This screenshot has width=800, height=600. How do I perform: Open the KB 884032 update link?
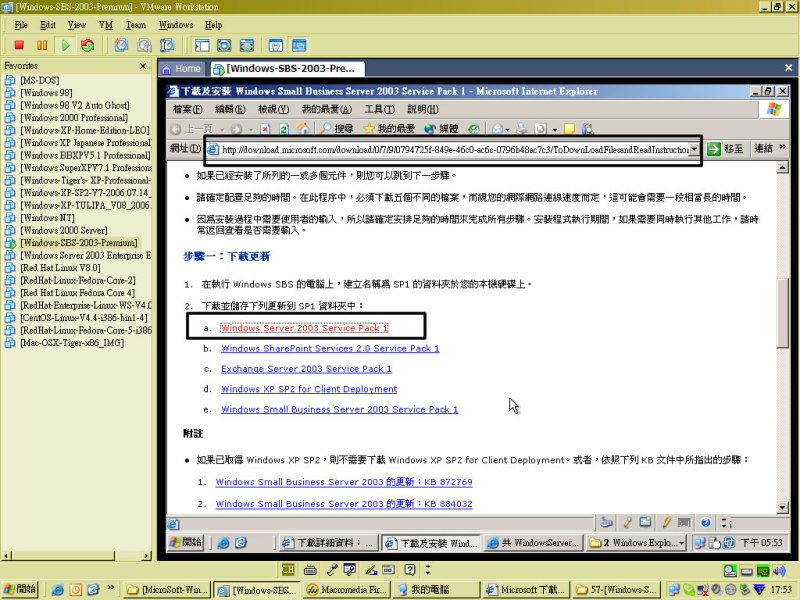344,504
